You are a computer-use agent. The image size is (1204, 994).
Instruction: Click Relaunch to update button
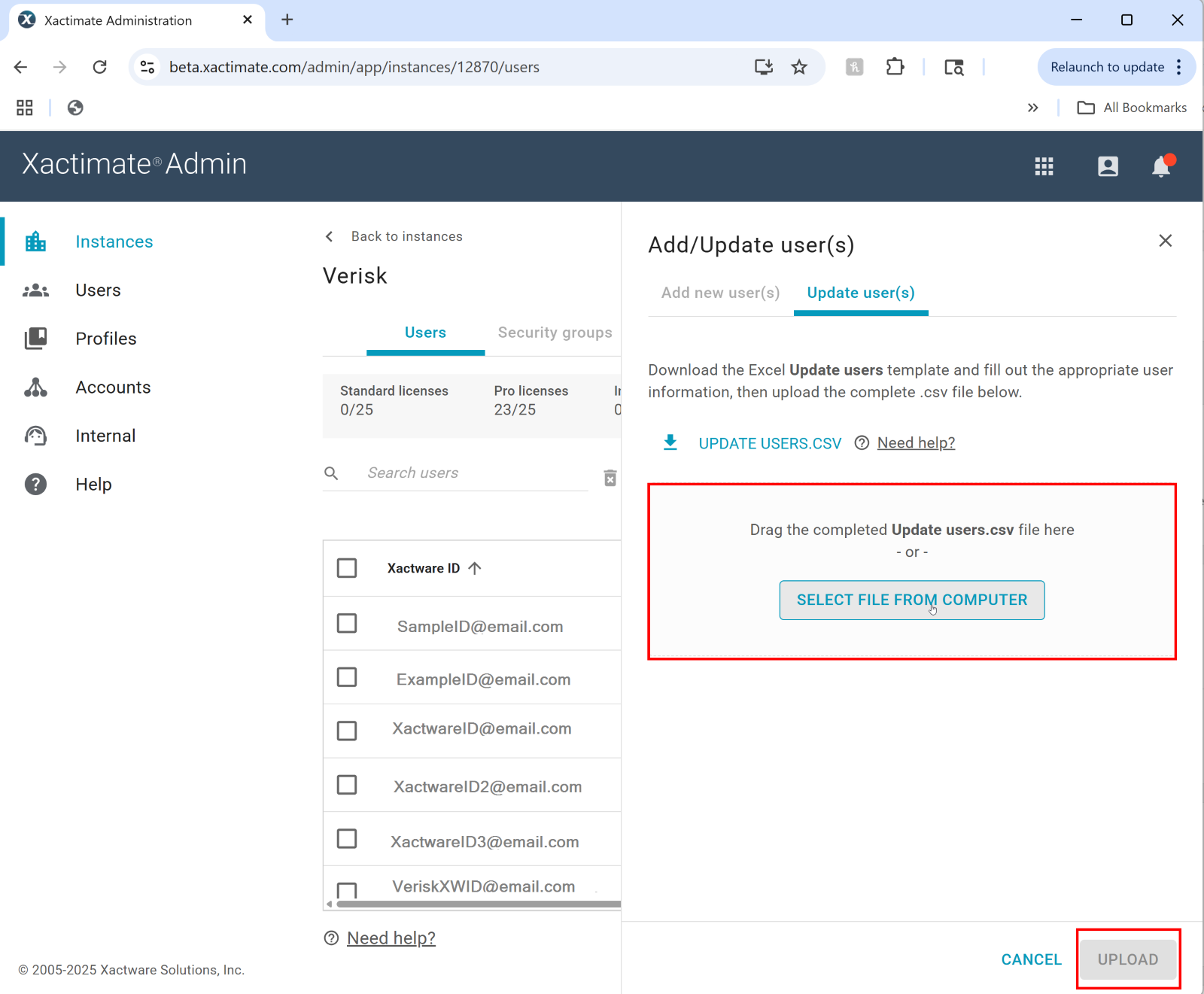coord(1107,67)
